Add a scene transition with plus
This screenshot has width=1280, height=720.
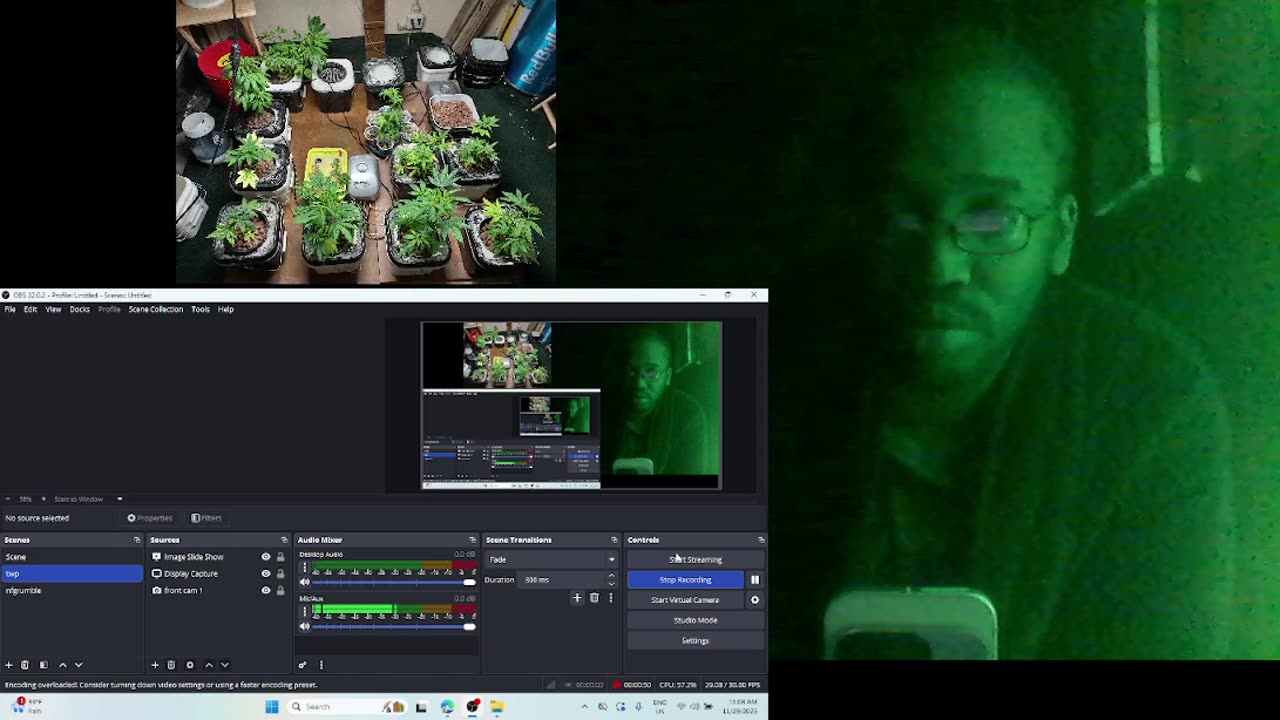pos(577,598)
